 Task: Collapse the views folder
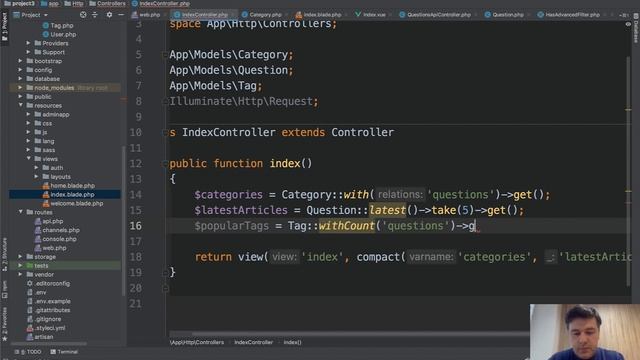click(28, 159)
